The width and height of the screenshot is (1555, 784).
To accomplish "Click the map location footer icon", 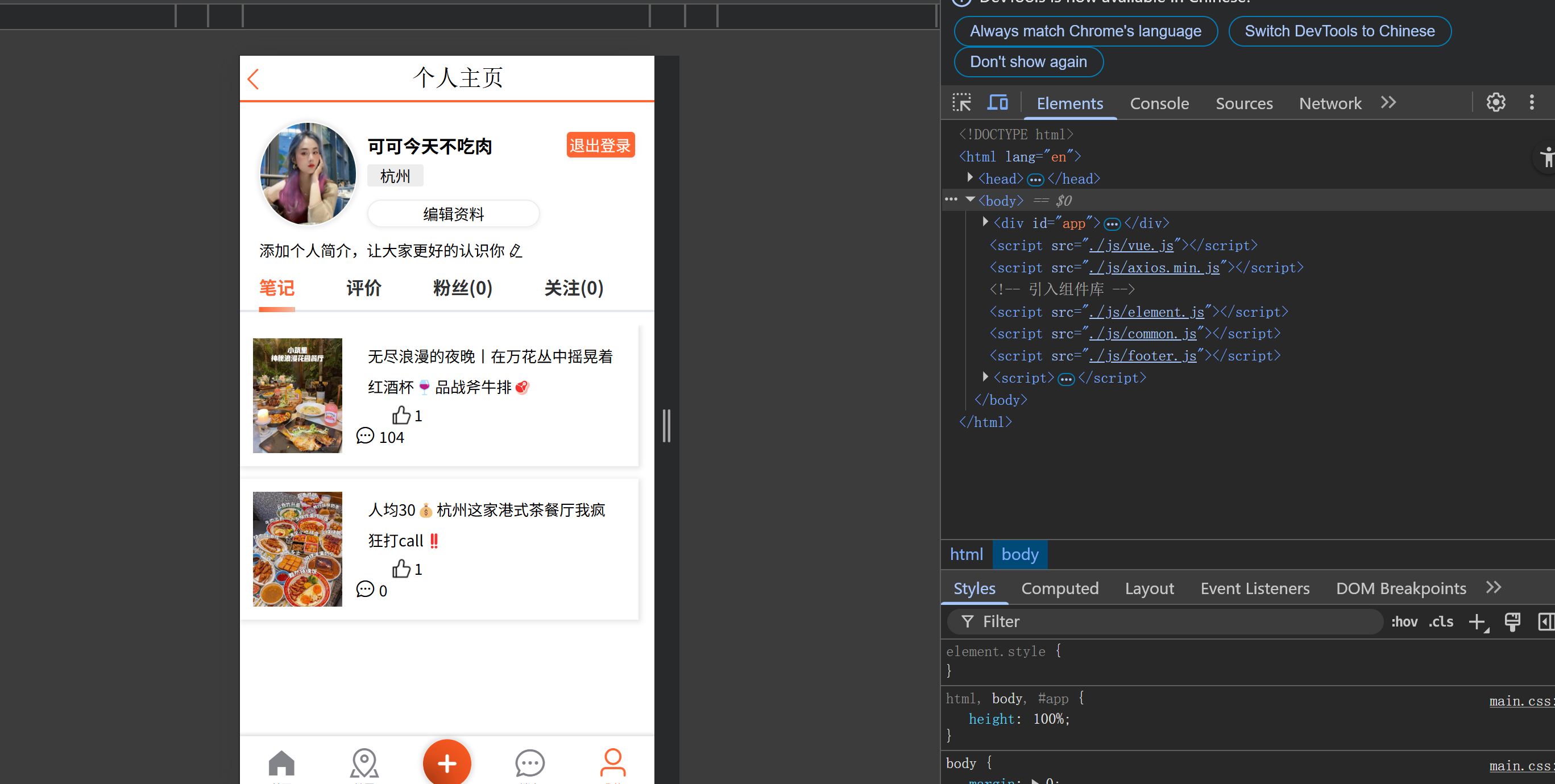I will click(x=364, y=763).
